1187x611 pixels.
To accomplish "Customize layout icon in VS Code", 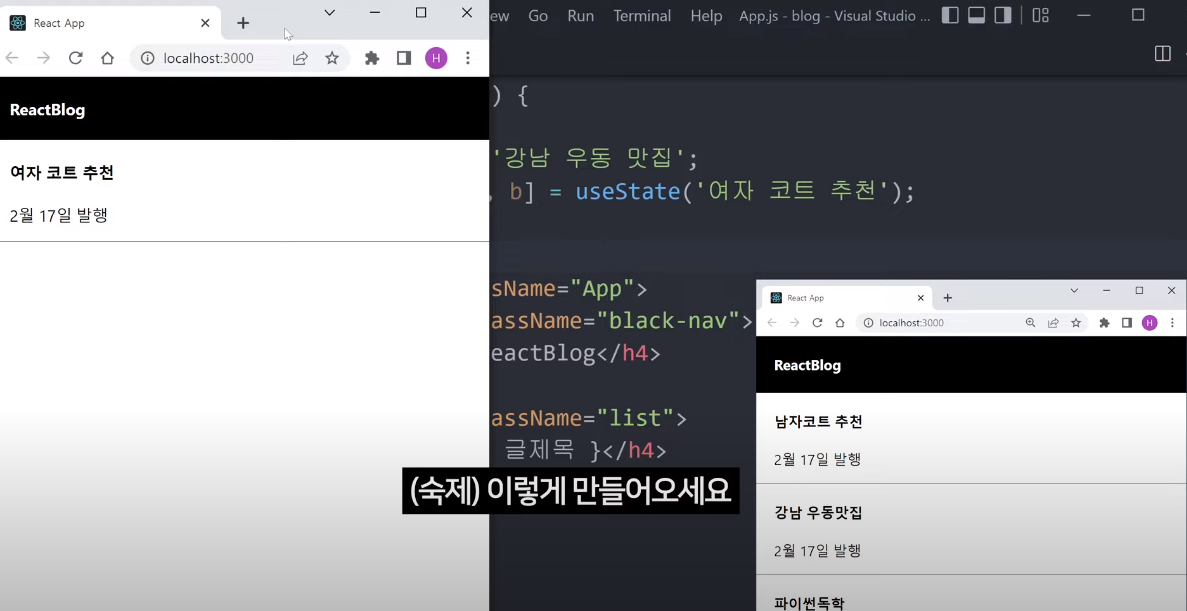I will click(1041, 15).
